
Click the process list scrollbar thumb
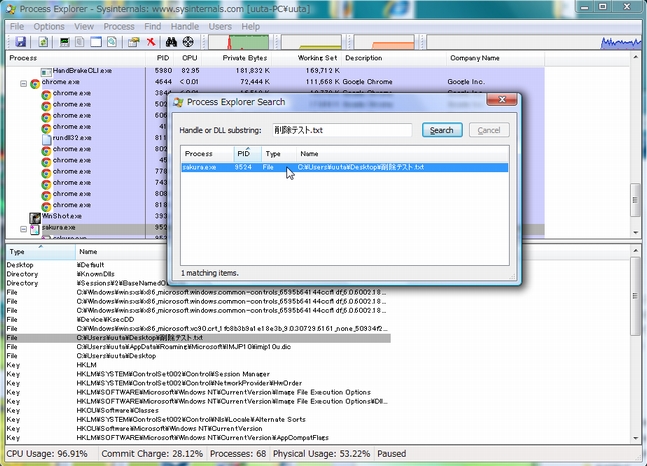[x=635, y=200]
